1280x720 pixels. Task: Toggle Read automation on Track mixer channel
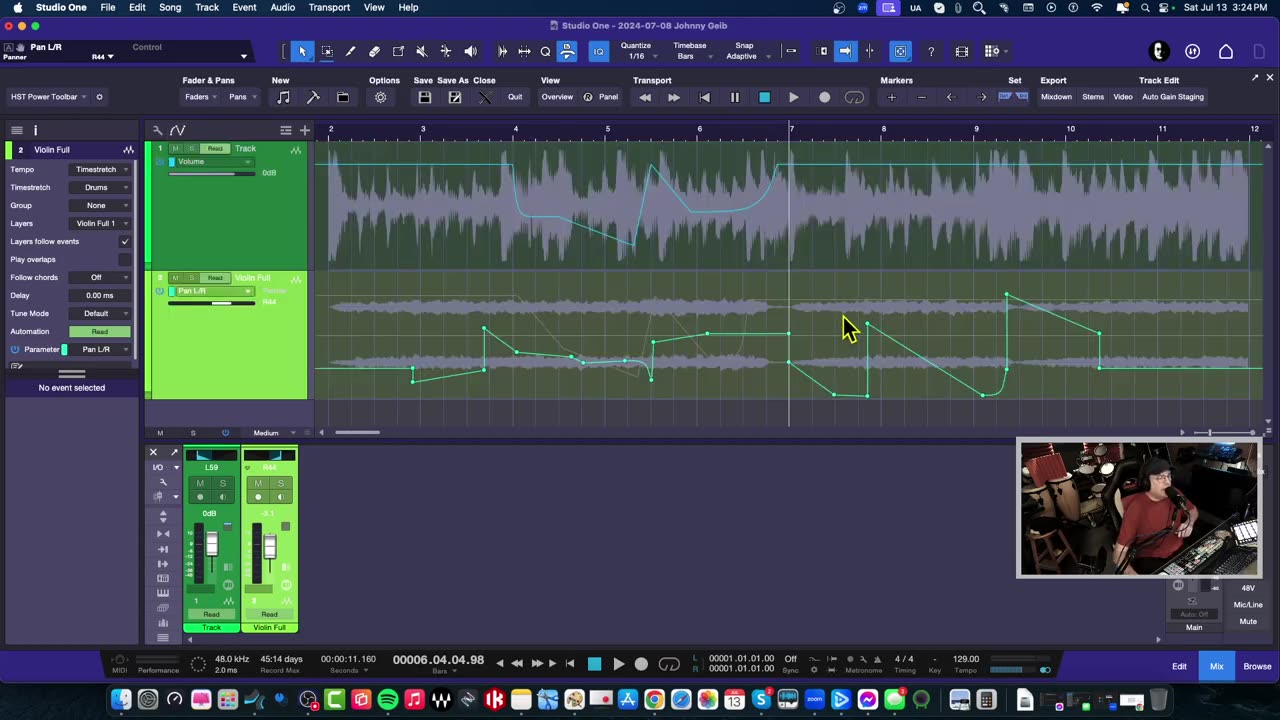point(211,614)
